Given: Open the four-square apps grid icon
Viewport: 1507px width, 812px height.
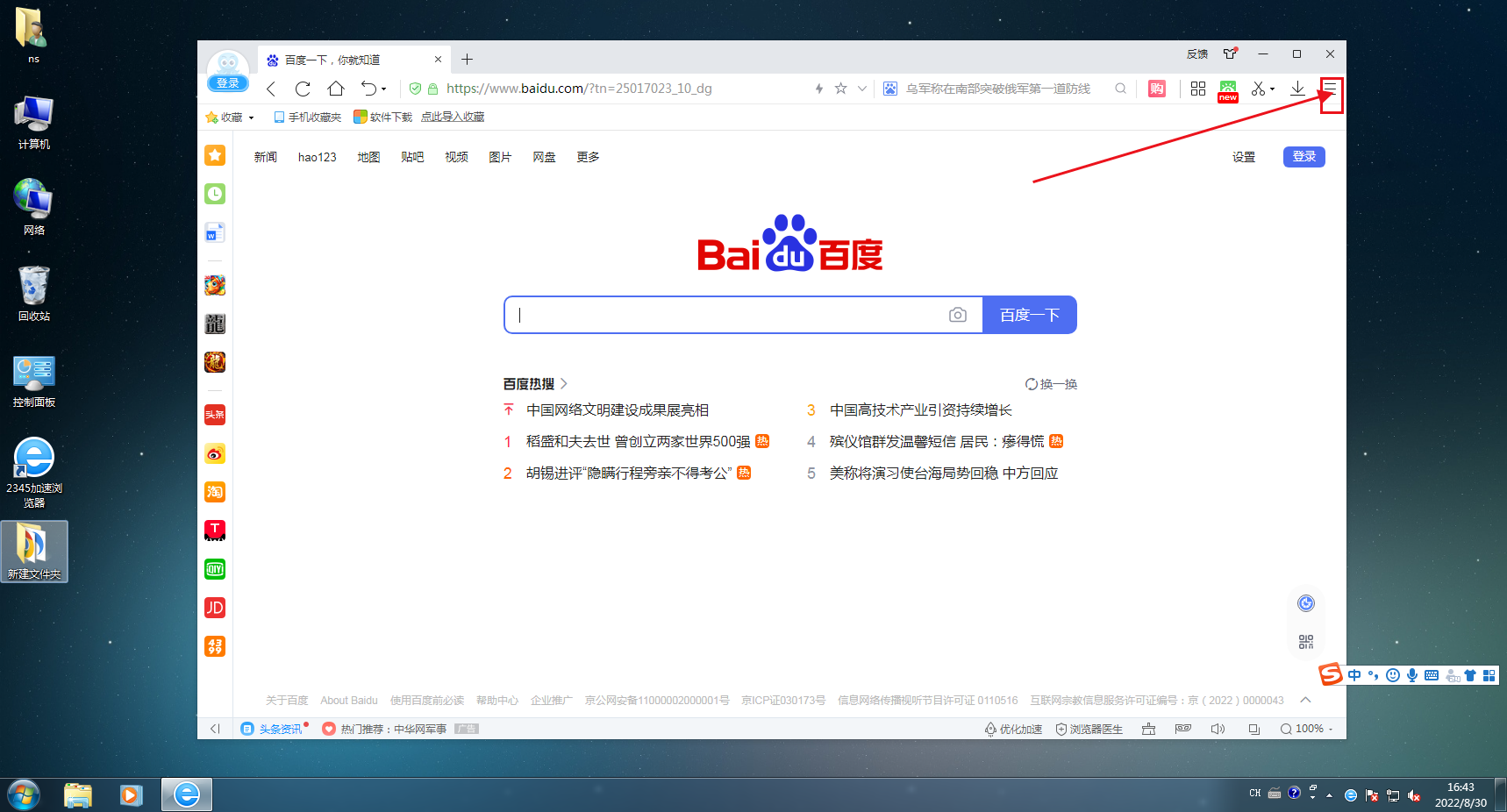Looking at the screenshot, I should tap(1198, 89).
